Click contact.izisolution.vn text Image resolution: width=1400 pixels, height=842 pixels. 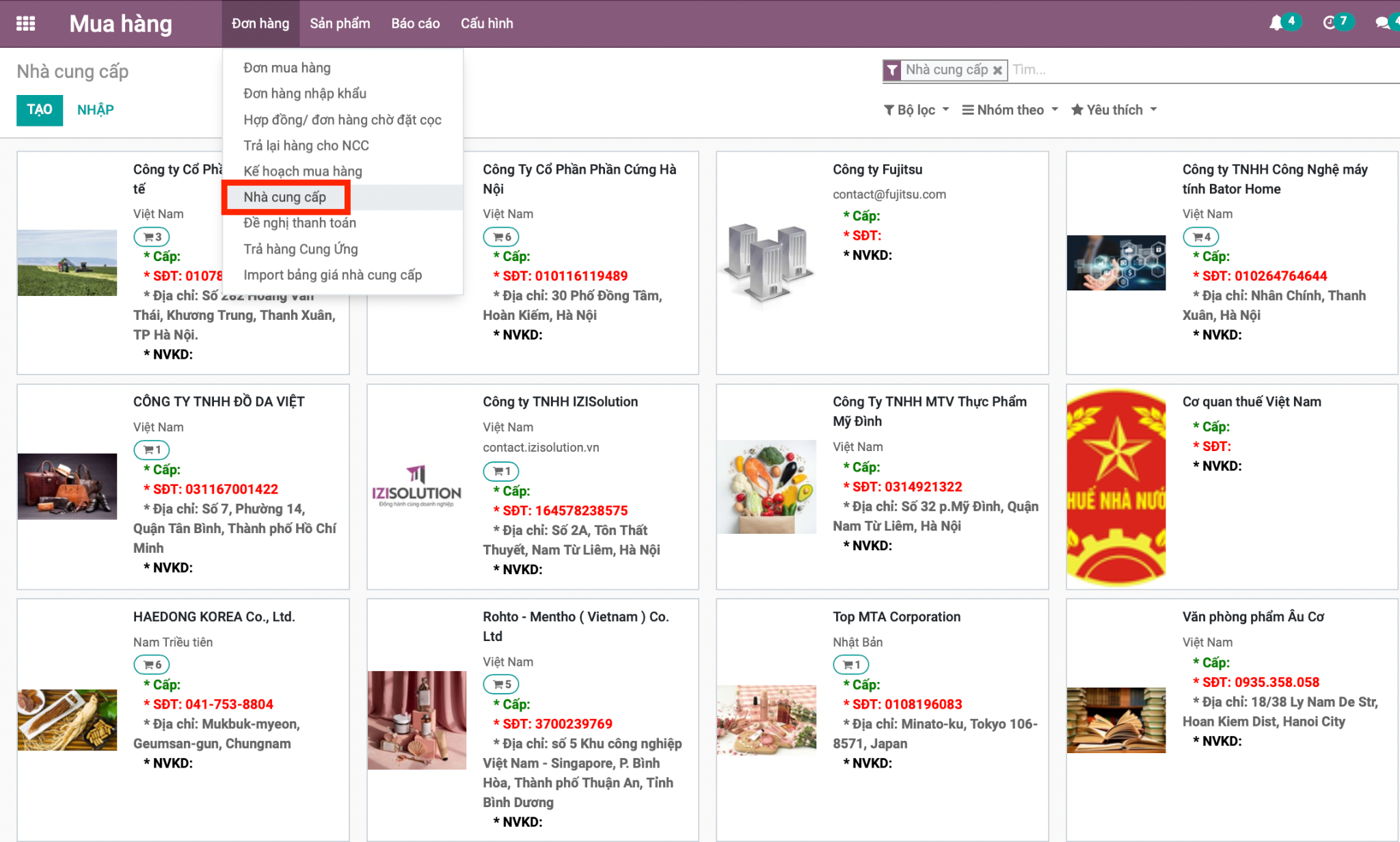pyautogui.click(x=541, y=448)
